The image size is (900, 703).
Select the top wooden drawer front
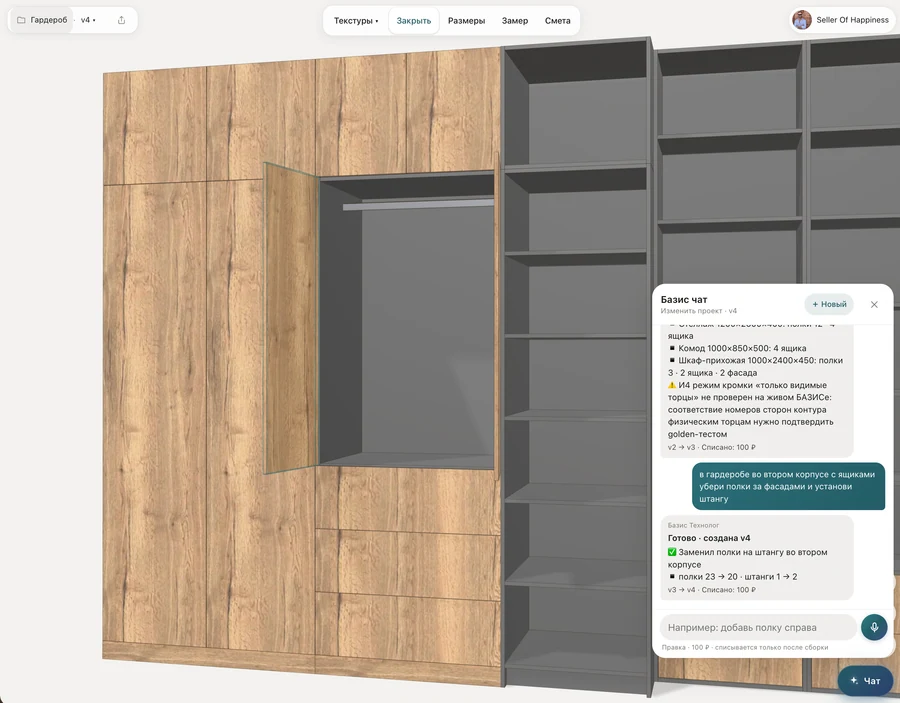(x=408, y=498)
